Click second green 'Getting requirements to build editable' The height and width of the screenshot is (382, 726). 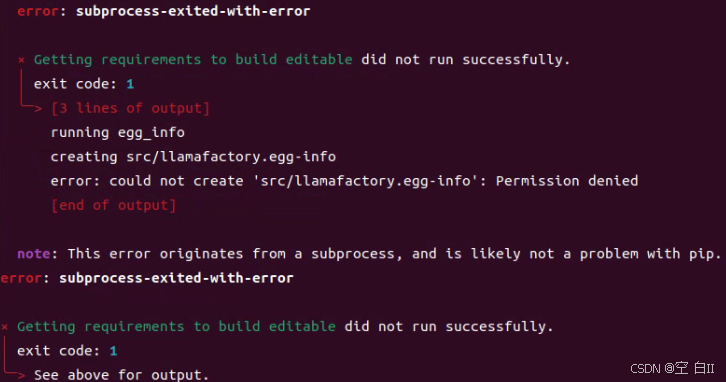pyautogui.click(x=176, y=327)
